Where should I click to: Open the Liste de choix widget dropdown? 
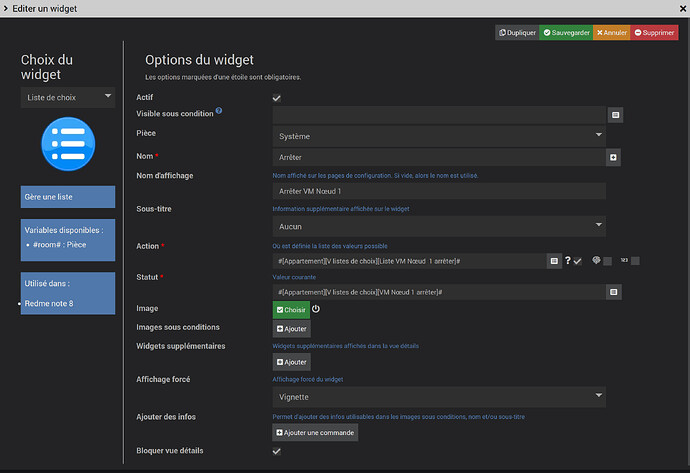coord(68,97)
